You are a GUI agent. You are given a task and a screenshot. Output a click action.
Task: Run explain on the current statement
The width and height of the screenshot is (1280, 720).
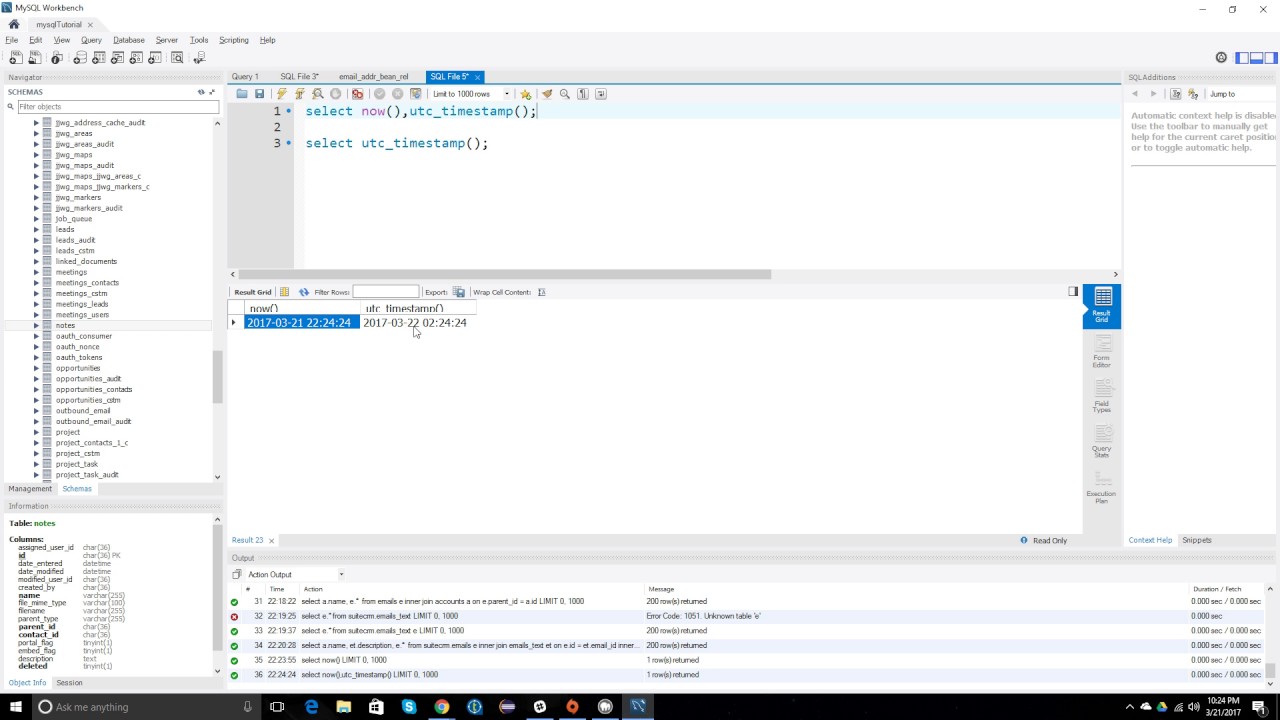click(318, 94)
